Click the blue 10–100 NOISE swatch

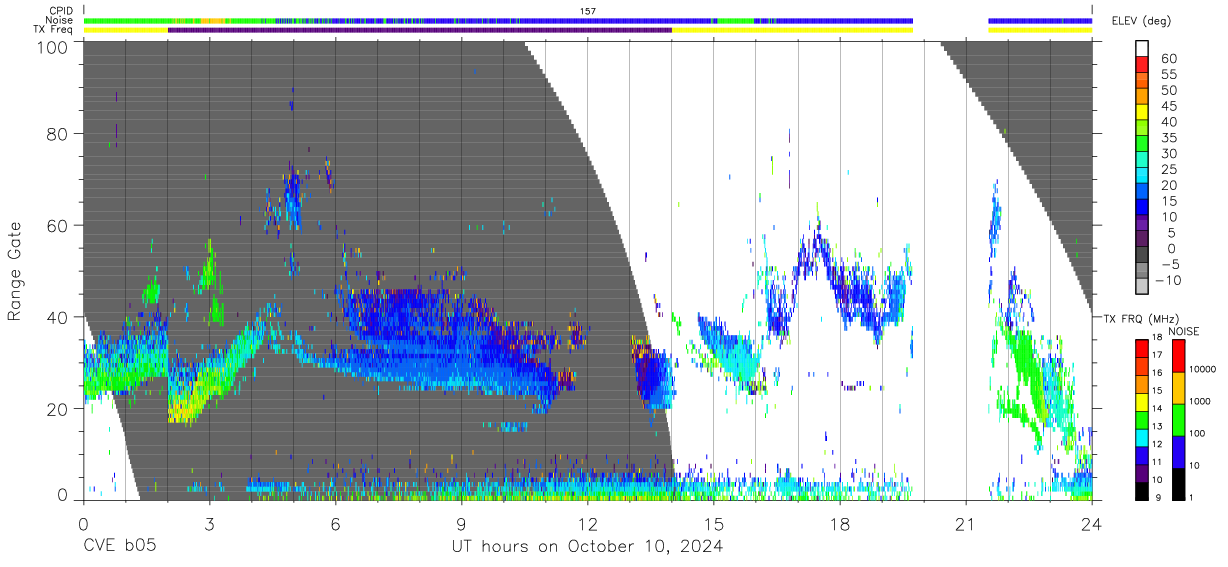pyautogui.click(x=1179, y=452)
